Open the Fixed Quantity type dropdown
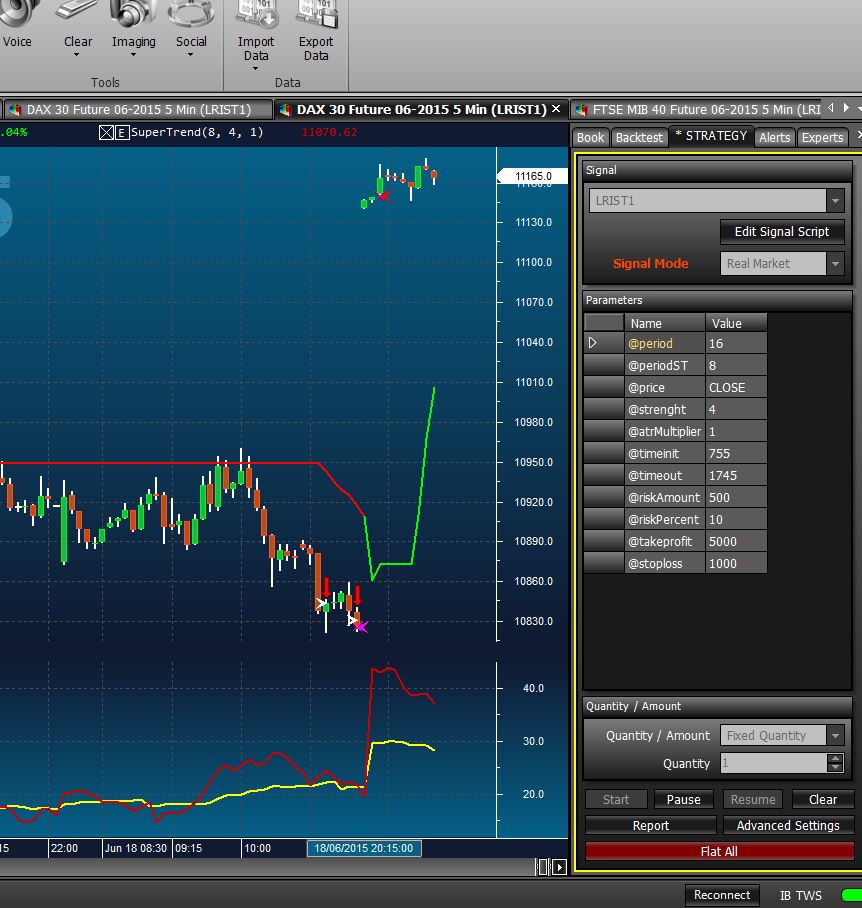862x908 pixels. point(835,735)
